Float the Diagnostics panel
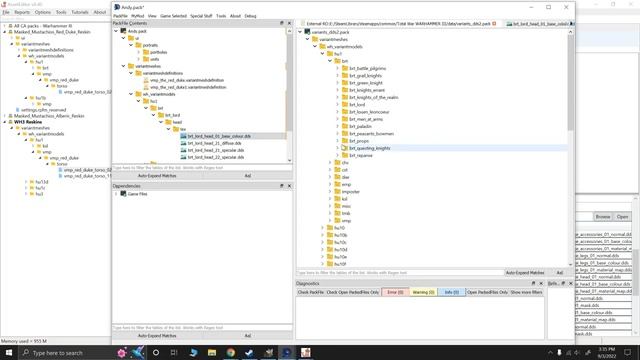The width and height of the screenshot is (640, 360). click(533, 283)
